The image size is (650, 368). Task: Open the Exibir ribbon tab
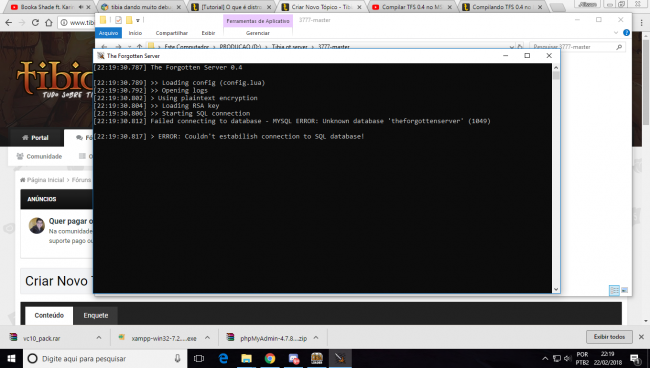208,33
